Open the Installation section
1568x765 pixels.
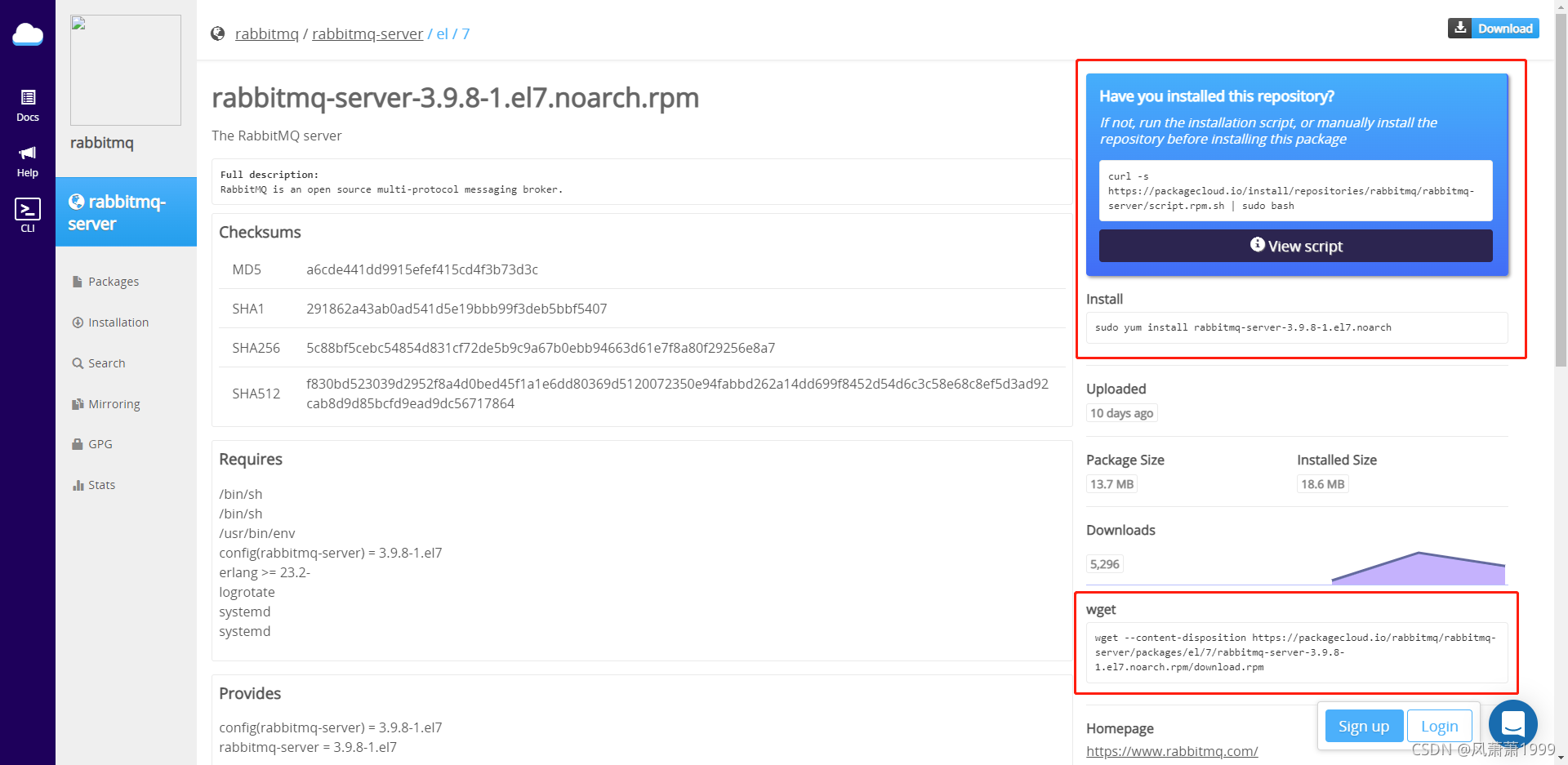click(x=118, y=322)
